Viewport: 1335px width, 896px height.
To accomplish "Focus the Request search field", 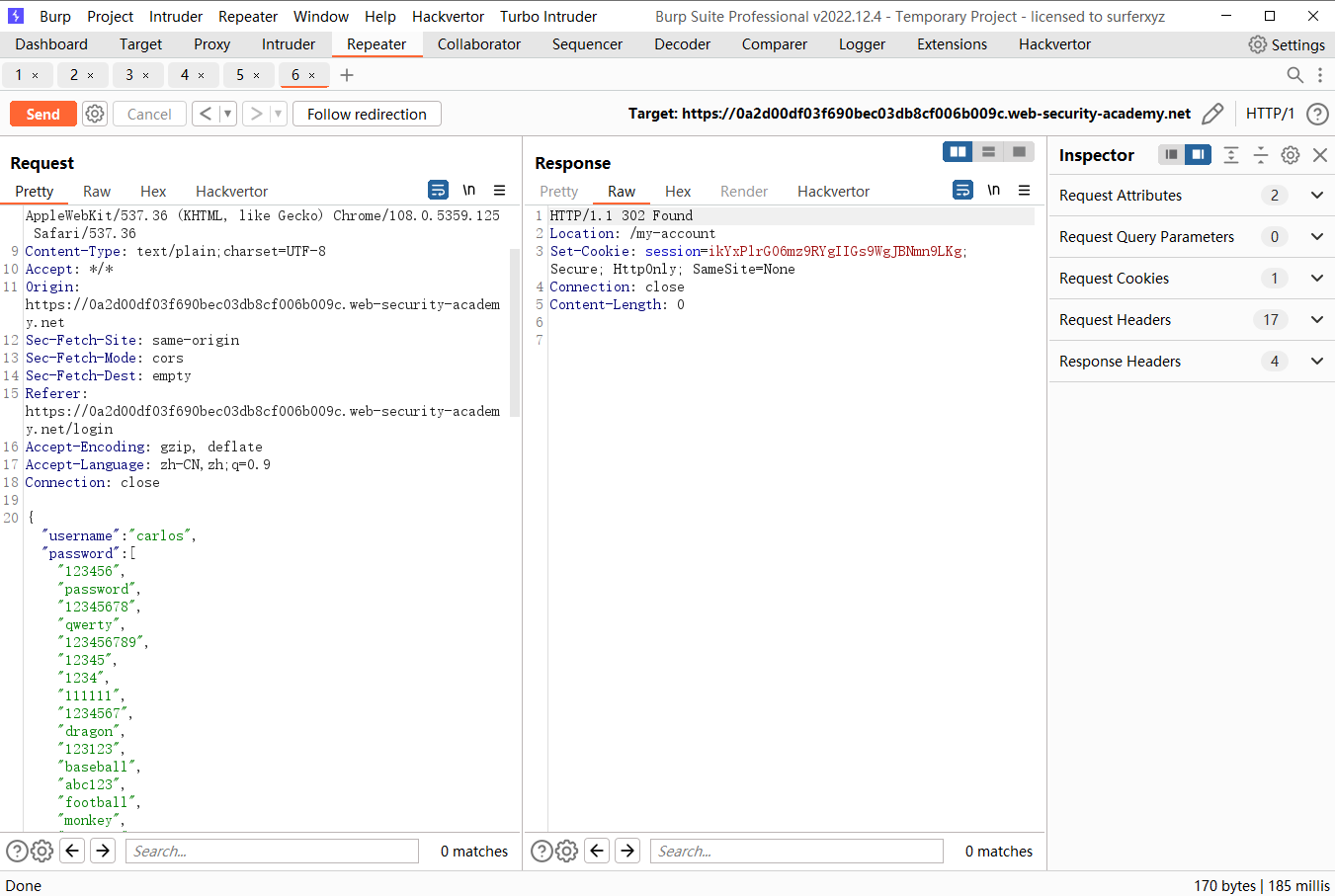I will coord(272,852).
